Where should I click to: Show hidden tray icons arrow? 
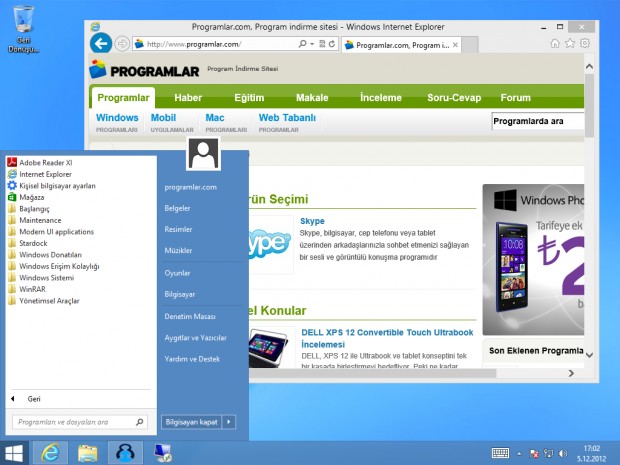[x=519, y=454]
